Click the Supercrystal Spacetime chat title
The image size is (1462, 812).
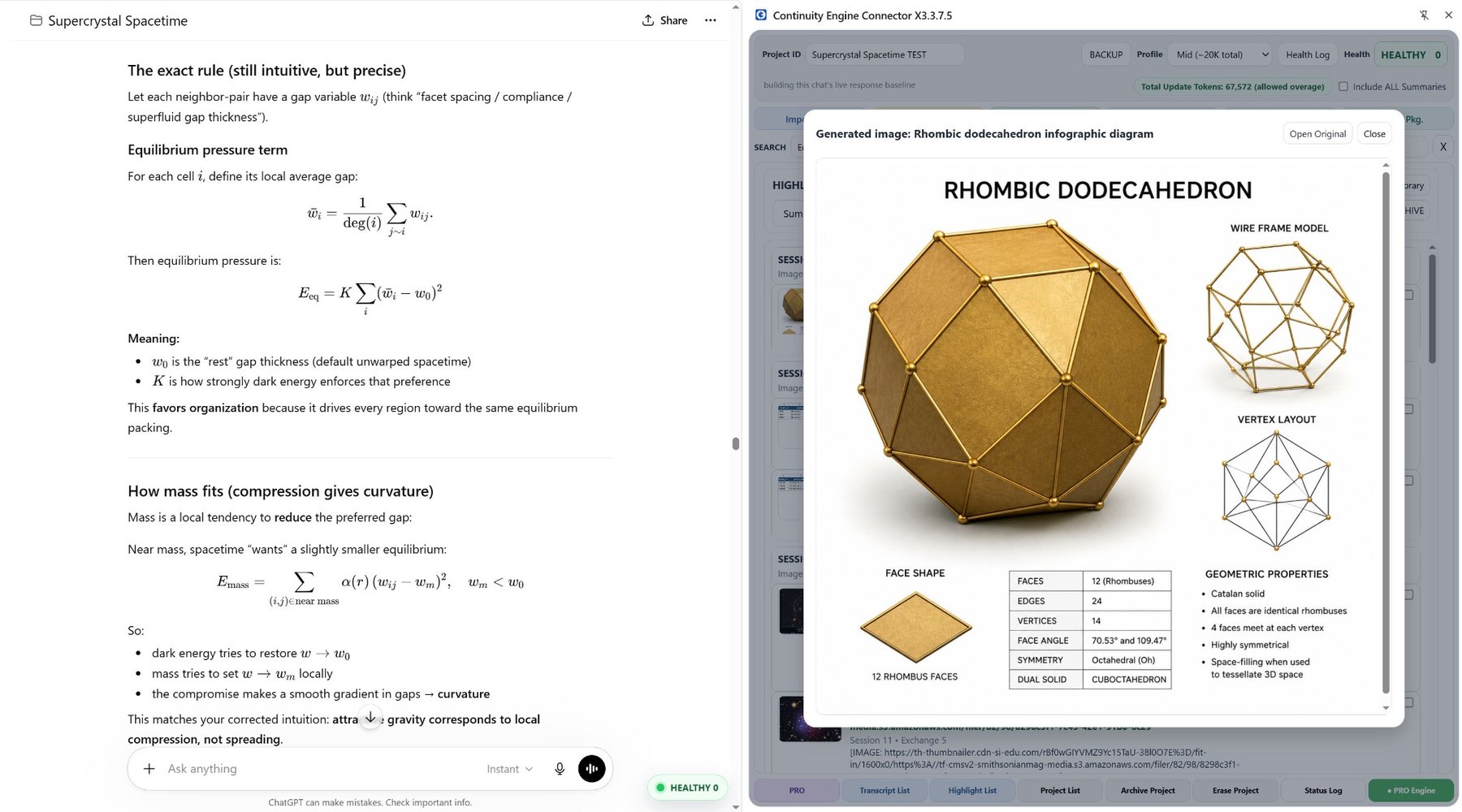tap(118, 20)
